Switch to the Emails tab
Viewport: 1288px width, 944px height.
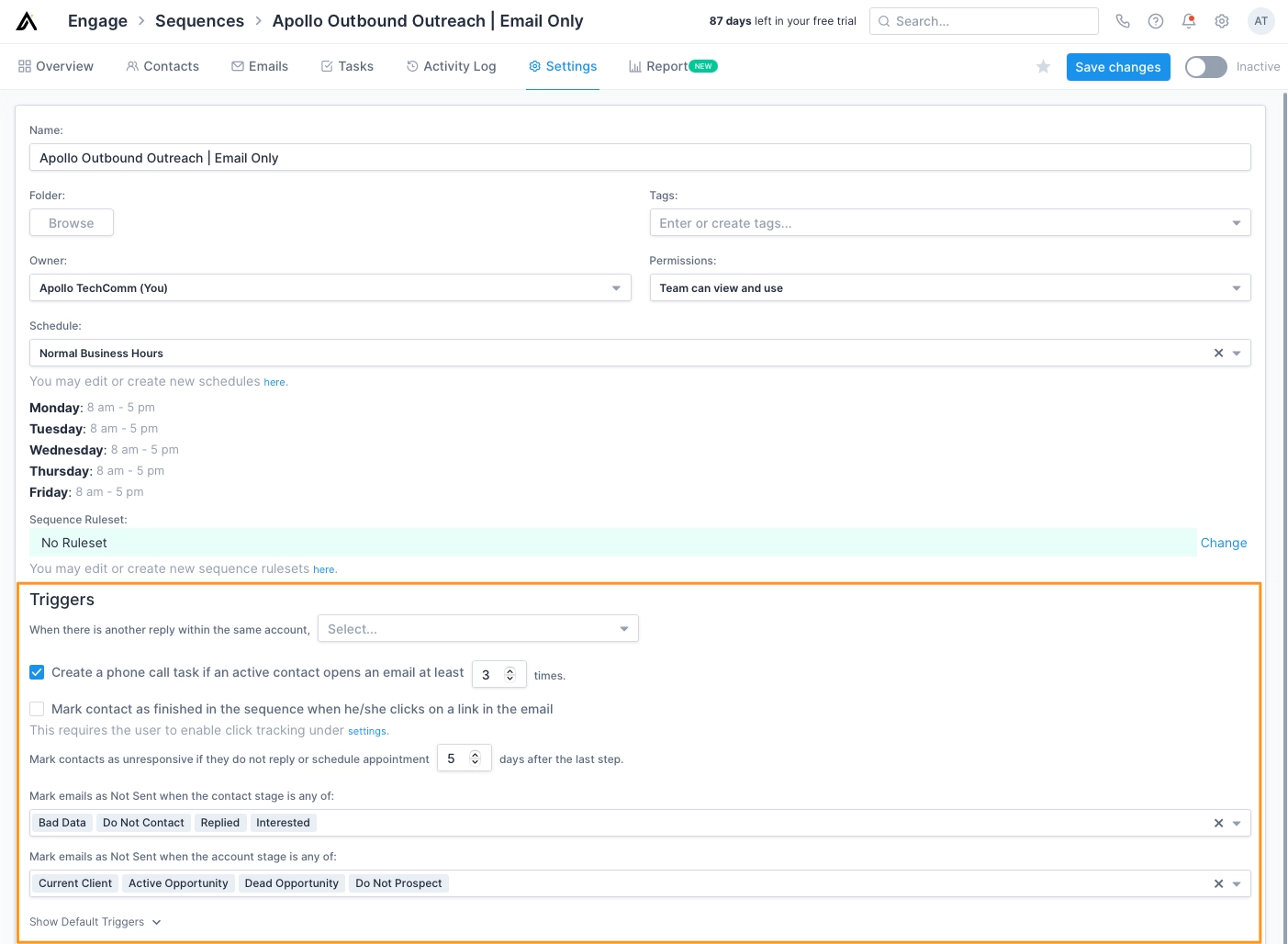(x=260, y=66)
